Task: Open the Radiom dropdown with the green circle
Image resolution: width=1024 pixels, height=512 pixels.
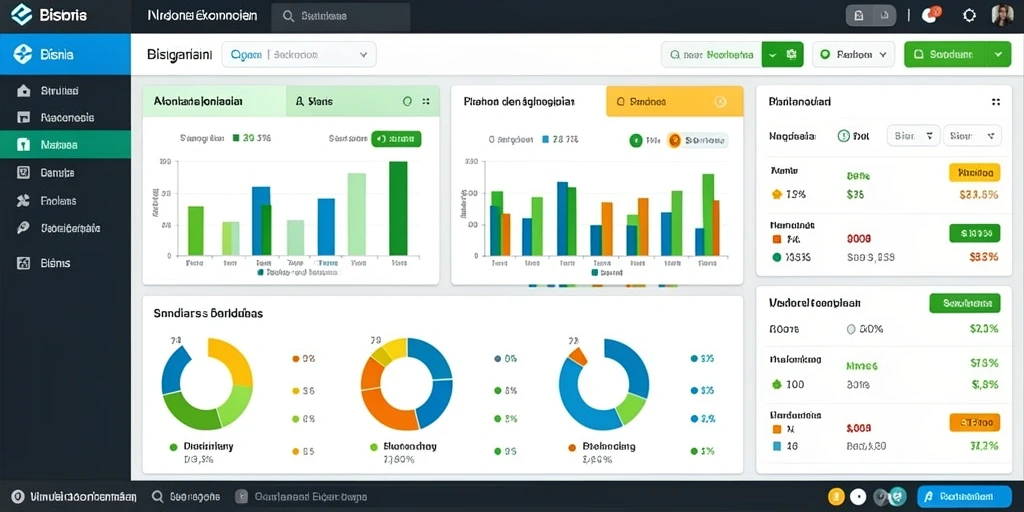Action: point(854,55)
